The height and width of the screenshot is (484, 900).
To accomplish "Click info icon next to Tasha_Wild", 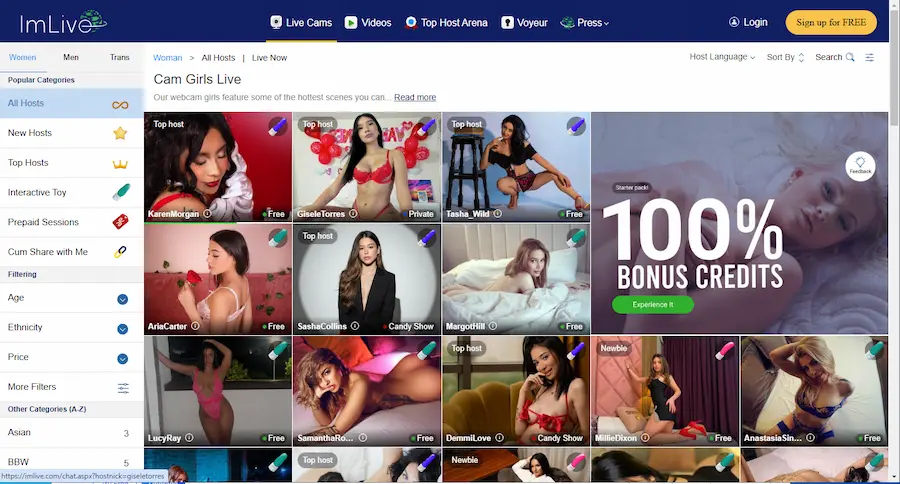I will 498,214.
